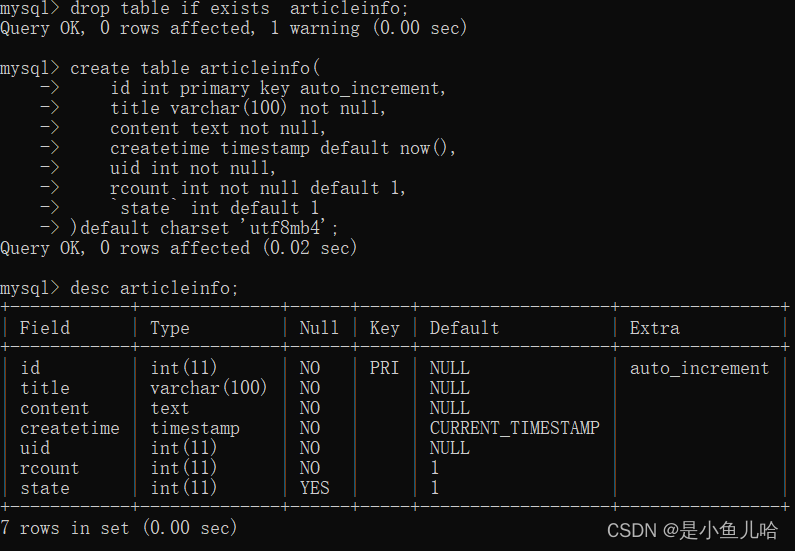Click the Extra column header

coord(655,328)
